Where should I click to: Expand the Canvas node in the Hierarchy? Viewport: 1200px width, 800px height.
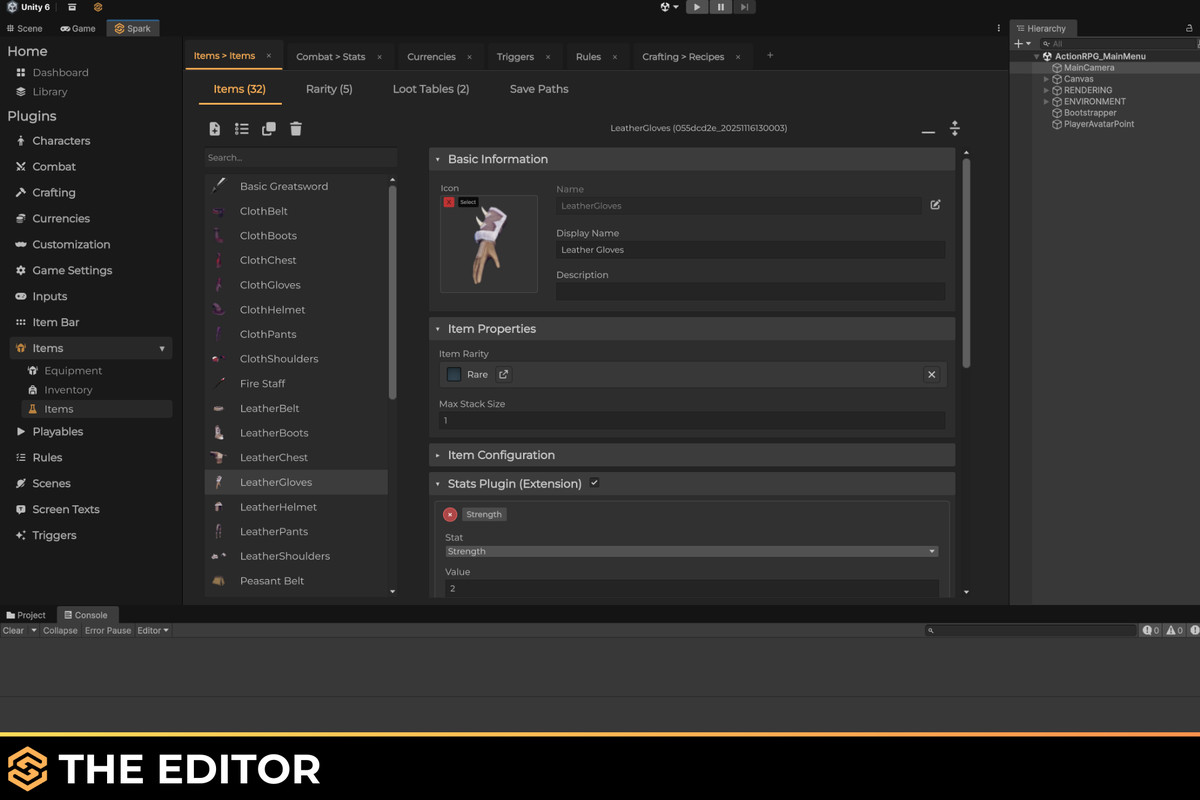1046,78
